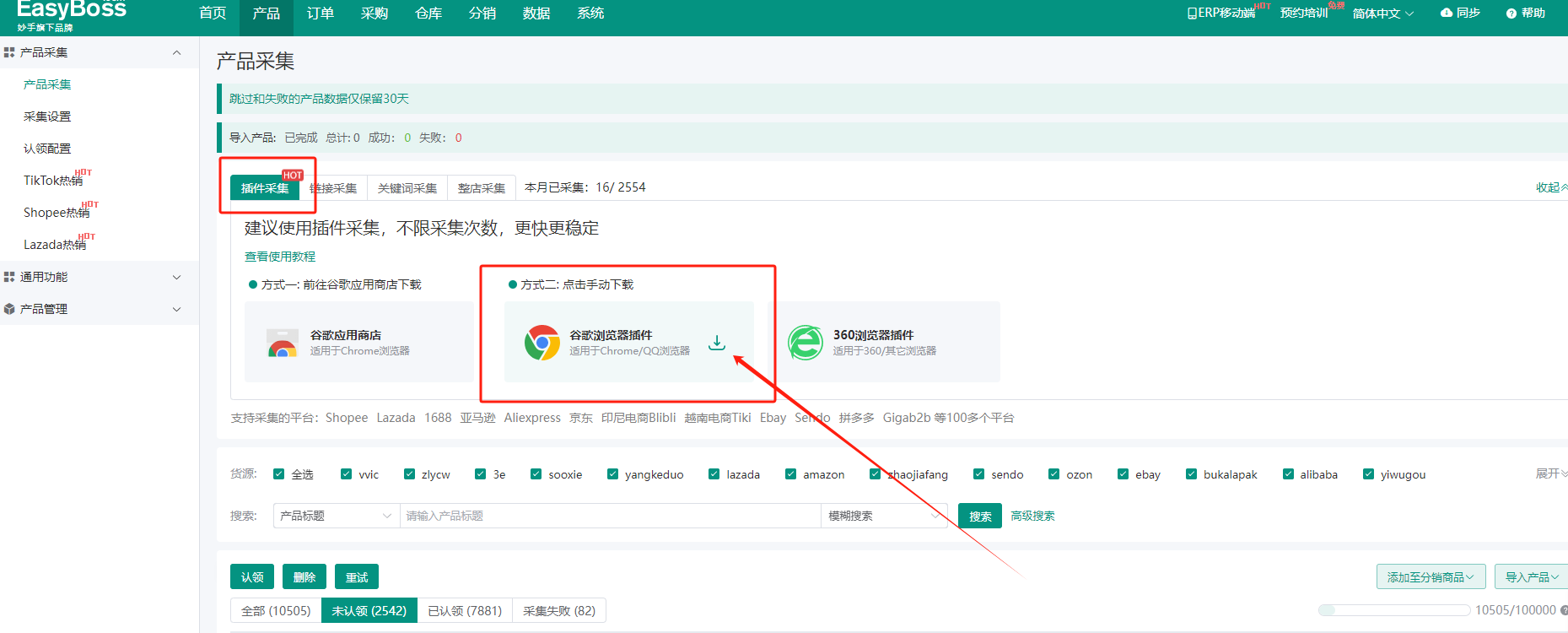Screen dimensions: 1568x633
Task: Collapse the plugin panel with 收起
Action: [x=1551, y=187]
